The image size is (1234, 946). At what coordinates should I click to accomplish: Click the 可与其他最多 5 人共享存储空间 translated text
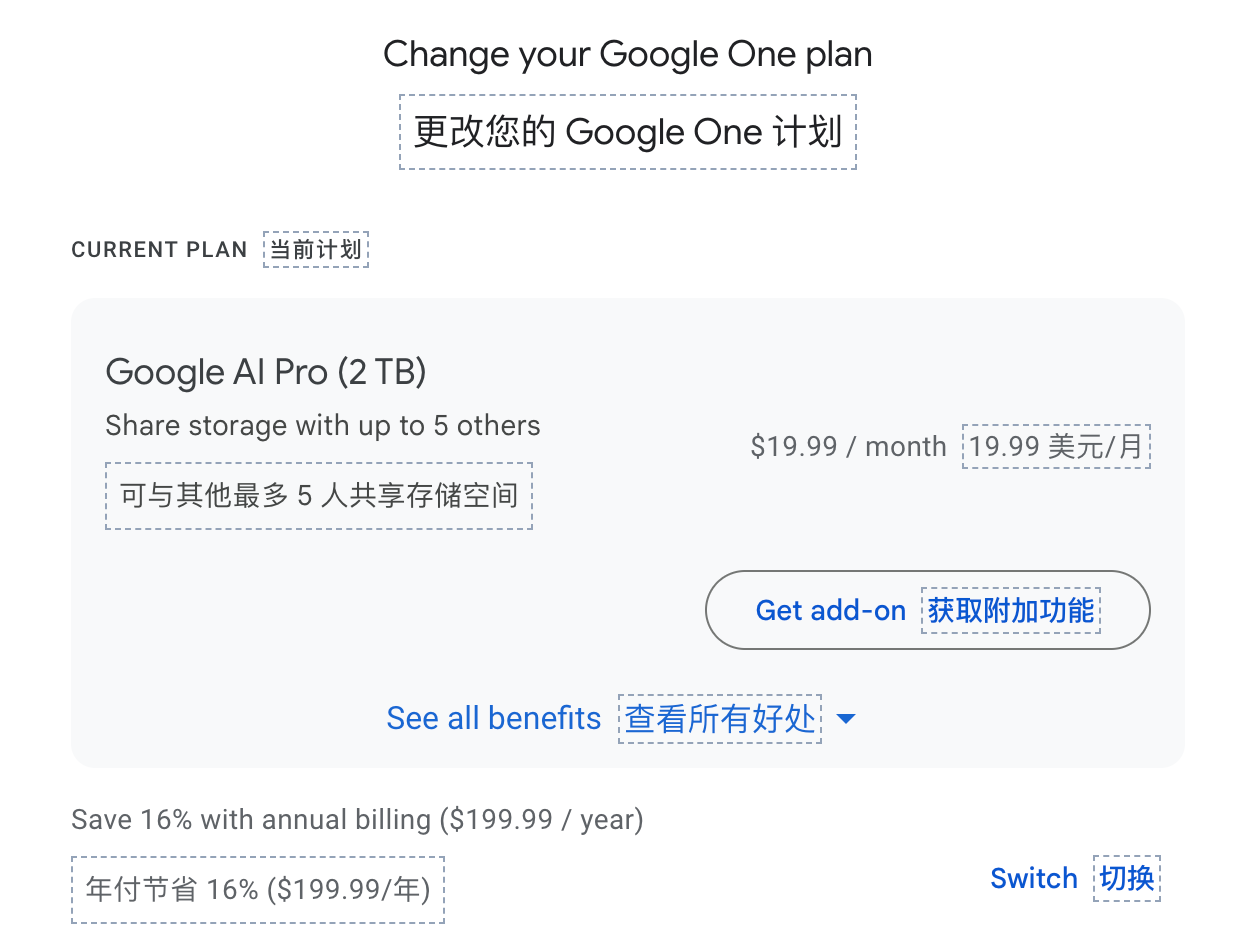319,495
